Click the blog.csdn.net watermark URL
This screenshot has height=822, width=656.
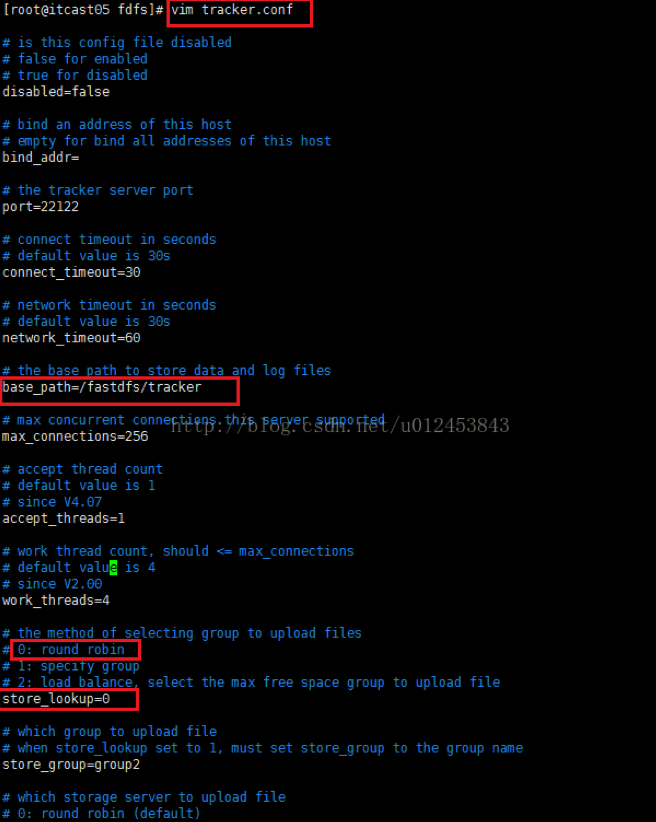pyautogui.click(x=340, y=425)
